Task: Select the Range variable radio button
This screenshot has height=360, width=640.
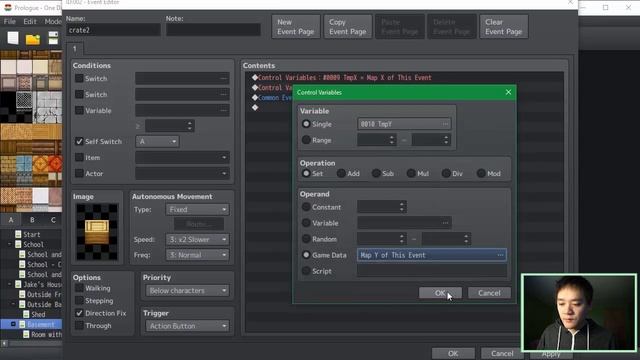Action: 306,140
